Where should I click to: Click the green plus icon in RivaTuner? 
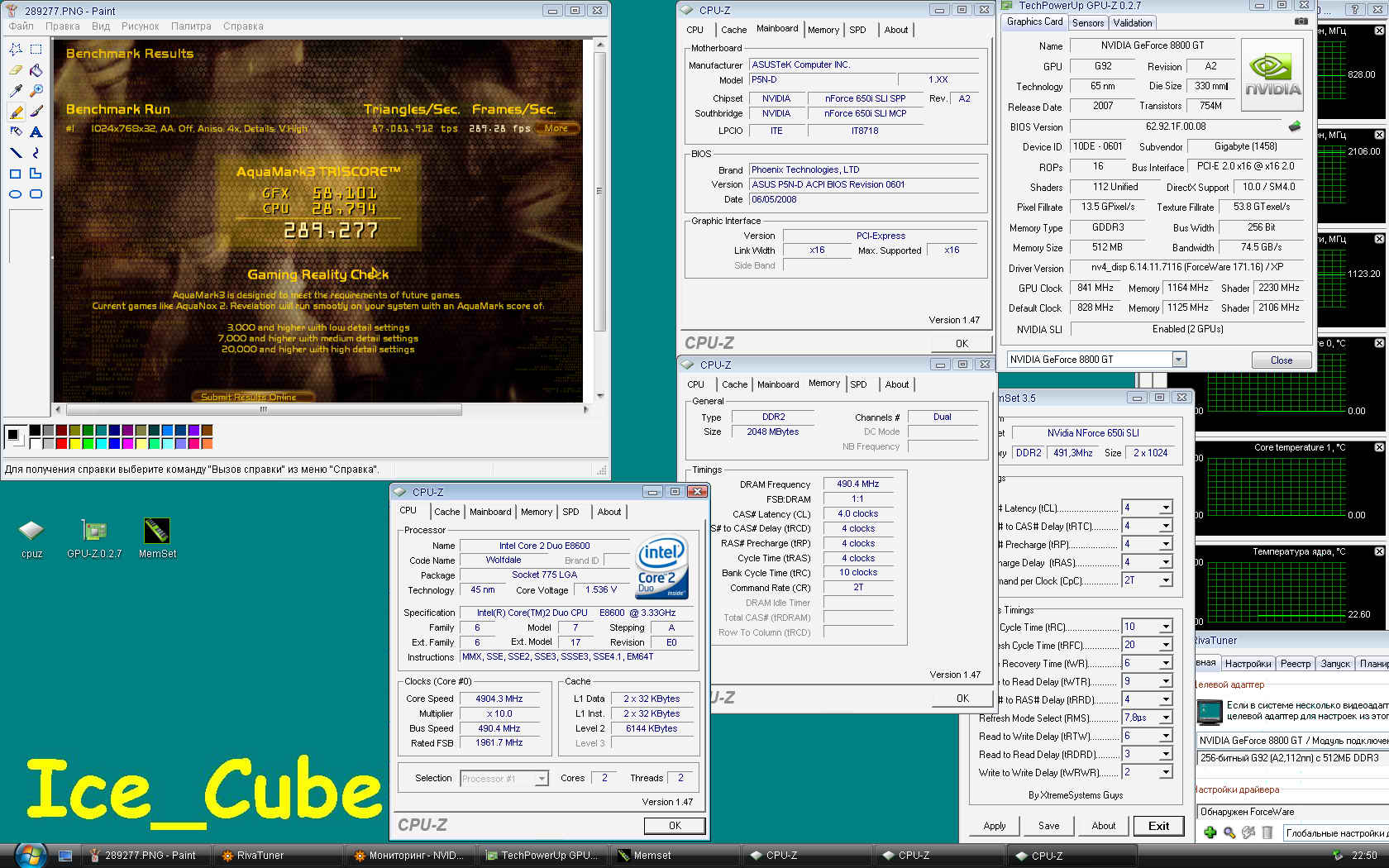coord(1210,832)
